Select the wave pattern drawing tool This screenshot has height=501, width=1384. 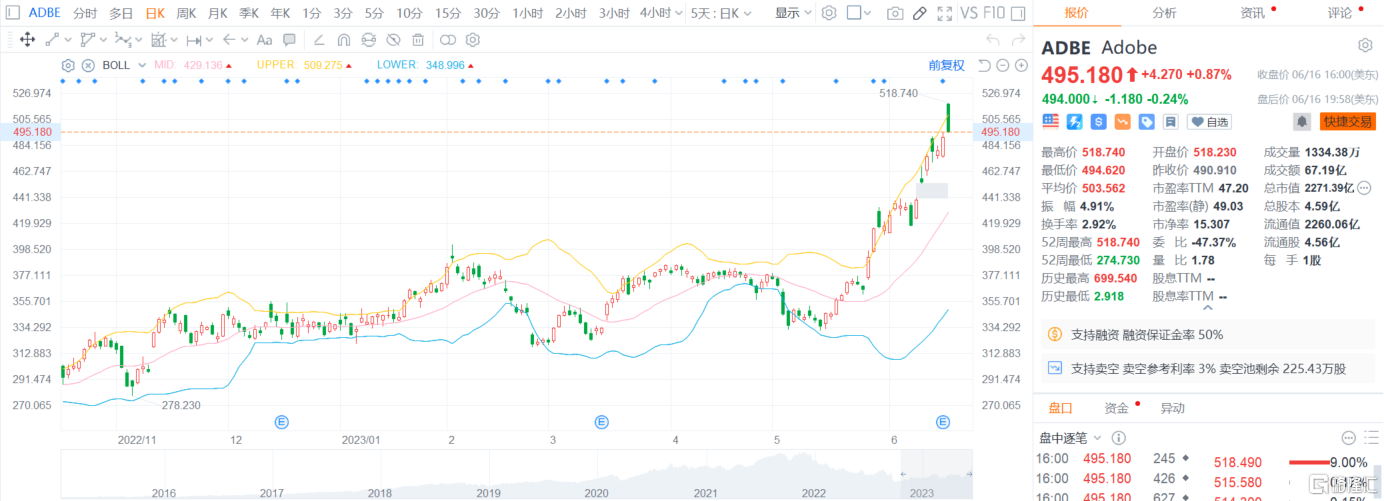[123, 40]
